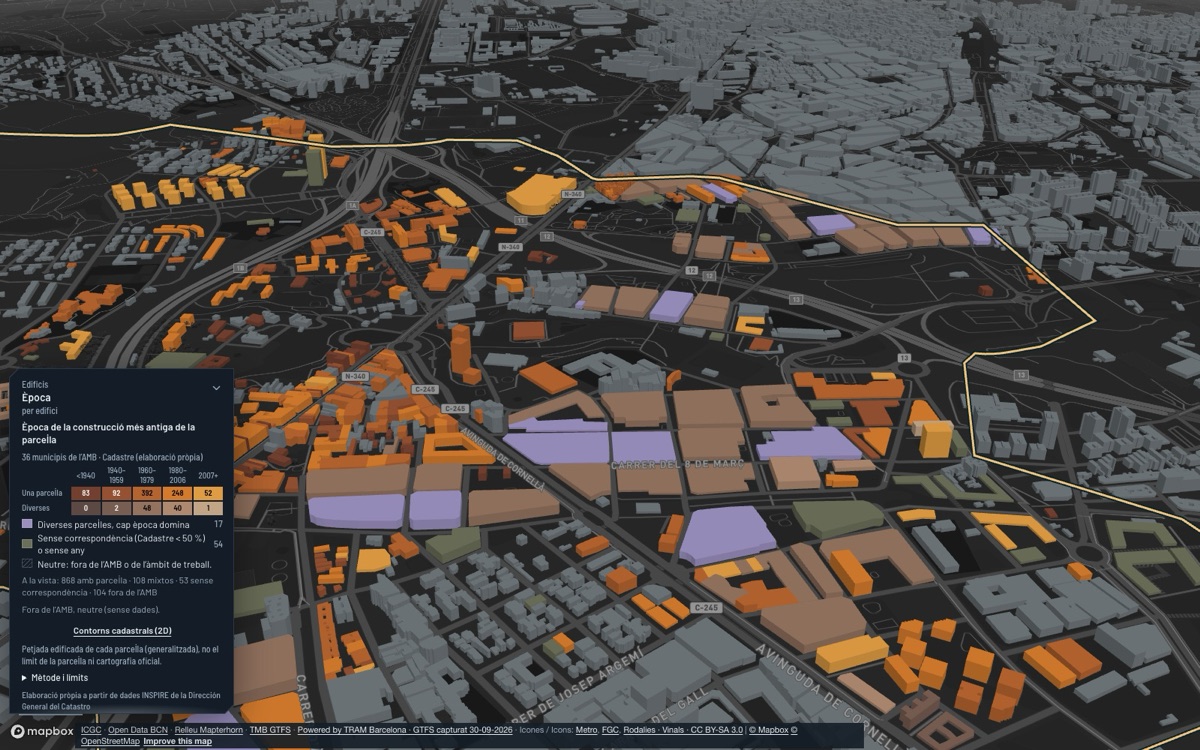
Task: Click the A la vista summary text
Action: tap(116, 586)
